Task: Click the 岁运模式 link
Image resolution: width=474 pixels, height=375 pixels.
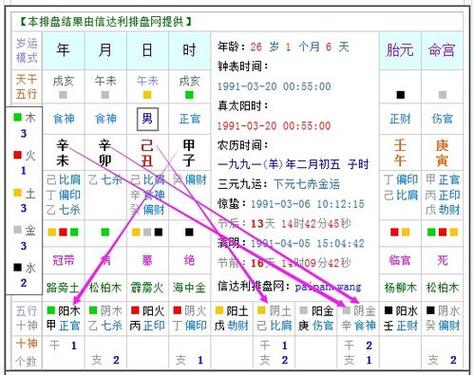Action: (x=27, y=51)
